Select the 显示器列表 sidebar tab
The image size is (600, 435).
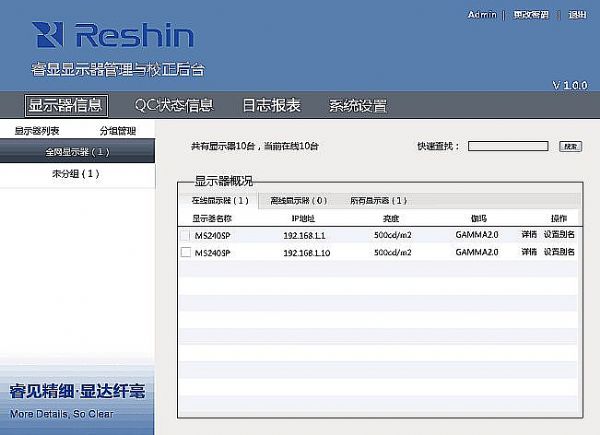click(x=37, y=131)
